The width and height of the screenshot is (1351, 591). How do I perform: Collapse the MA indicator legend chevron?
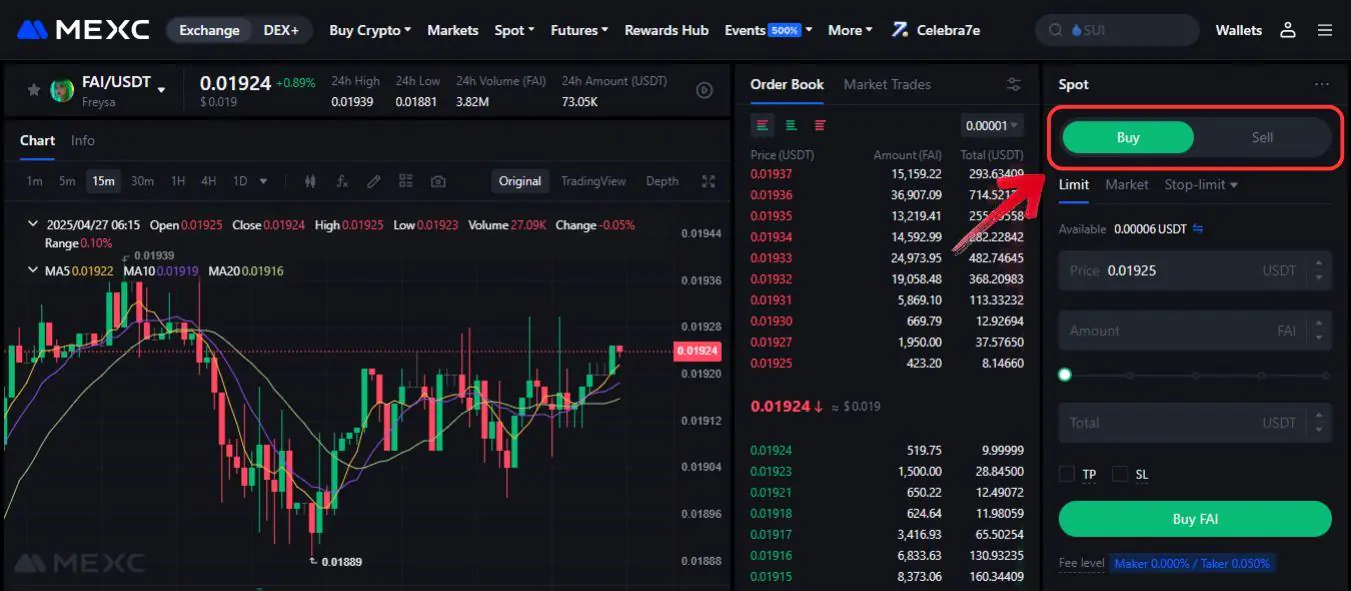[33, 271]
